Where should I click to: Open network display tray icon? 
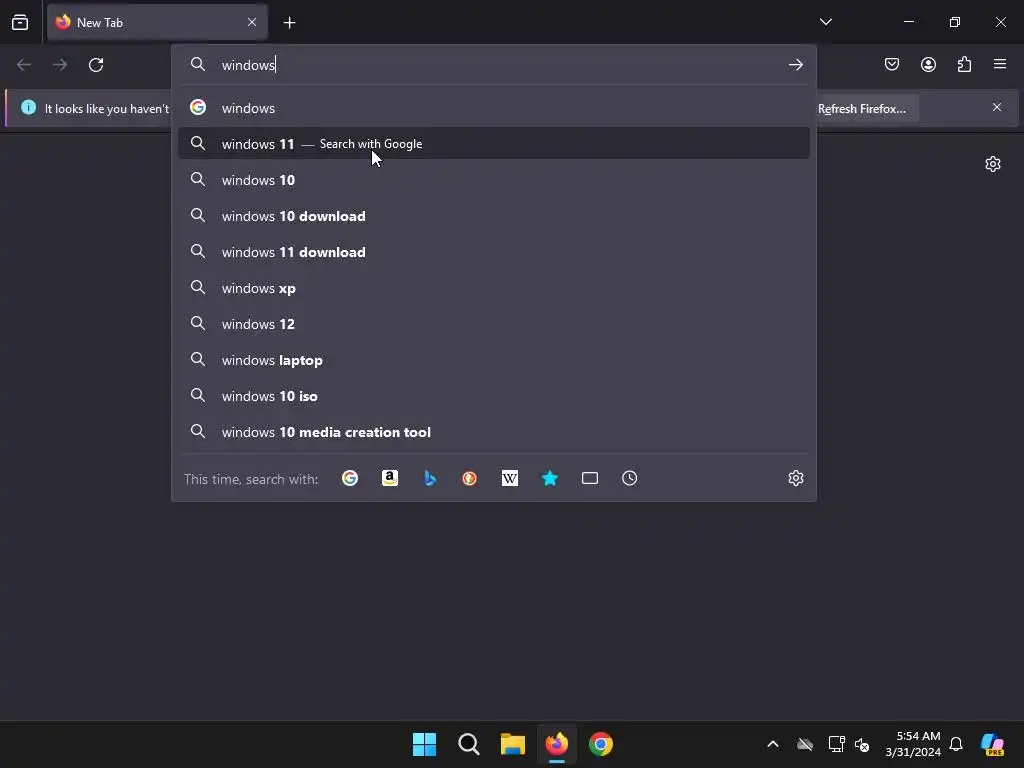[836, 744]
